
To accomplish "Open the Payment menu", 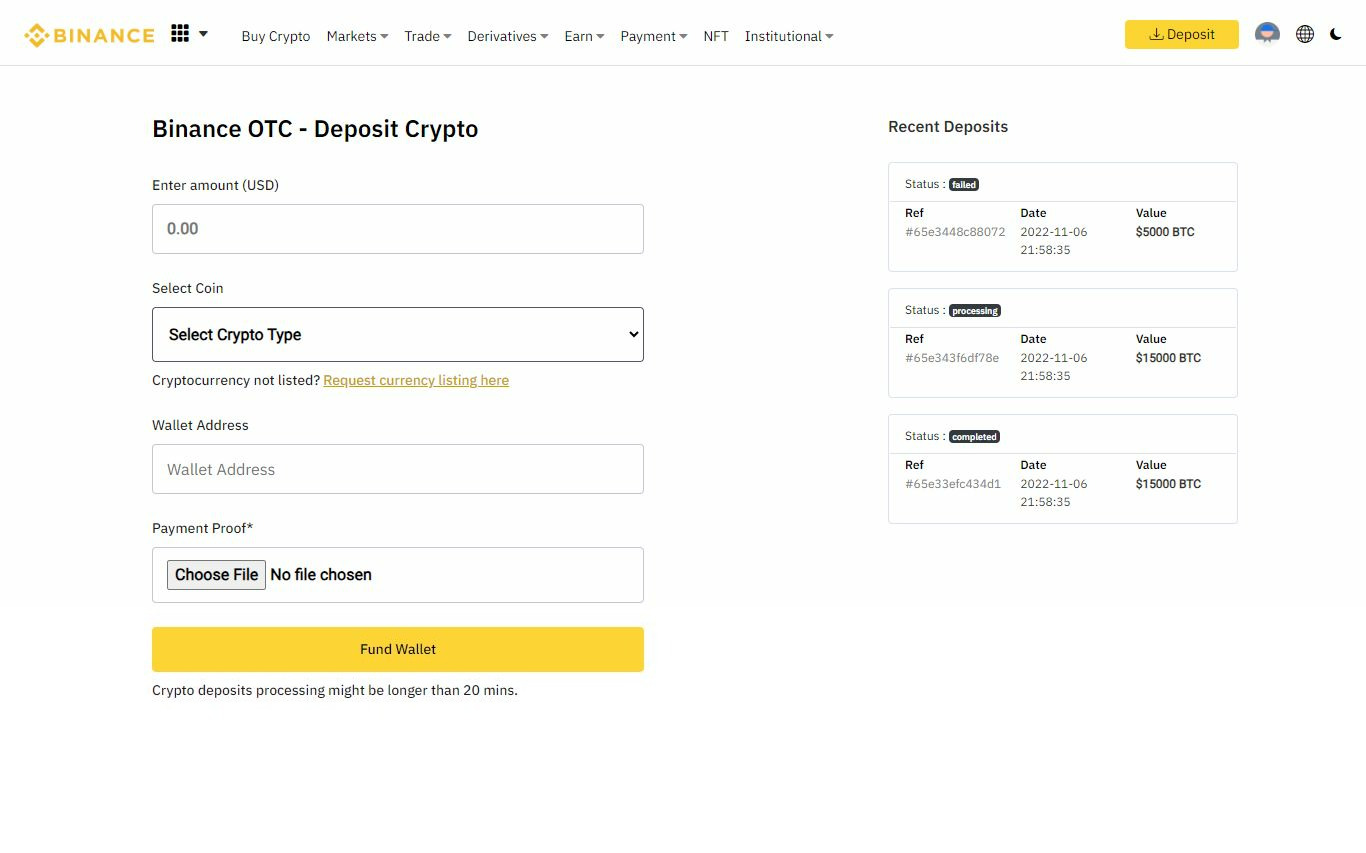I will tap(653, 36).
